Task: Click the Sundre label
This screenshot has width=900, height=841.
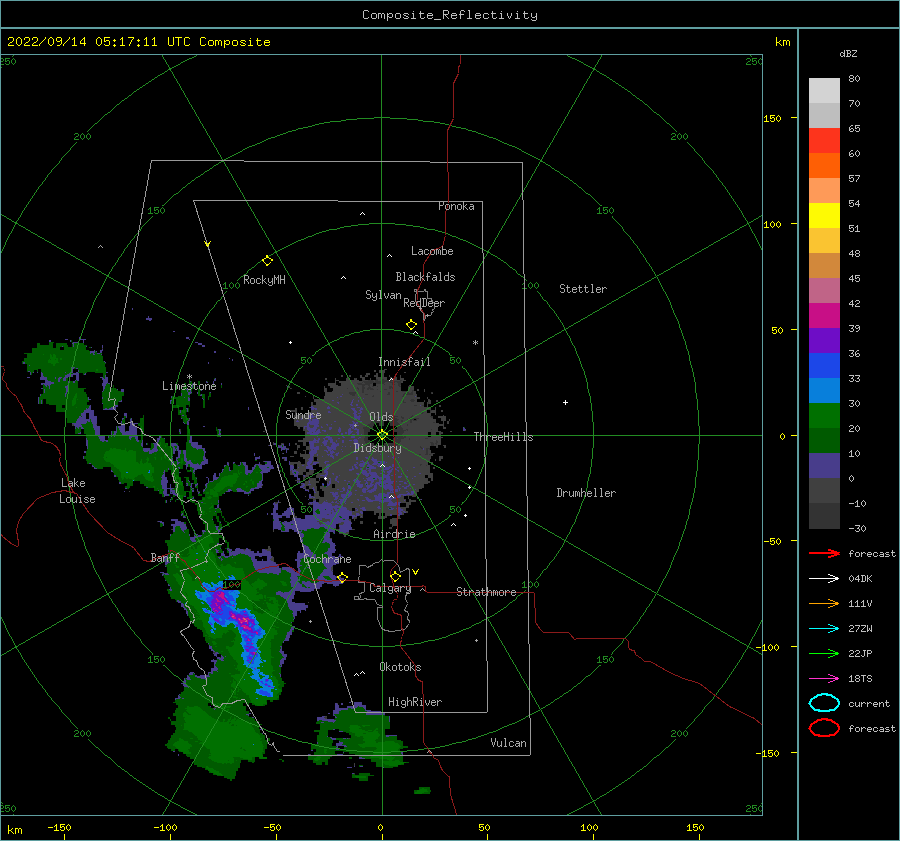Action: 303,415
